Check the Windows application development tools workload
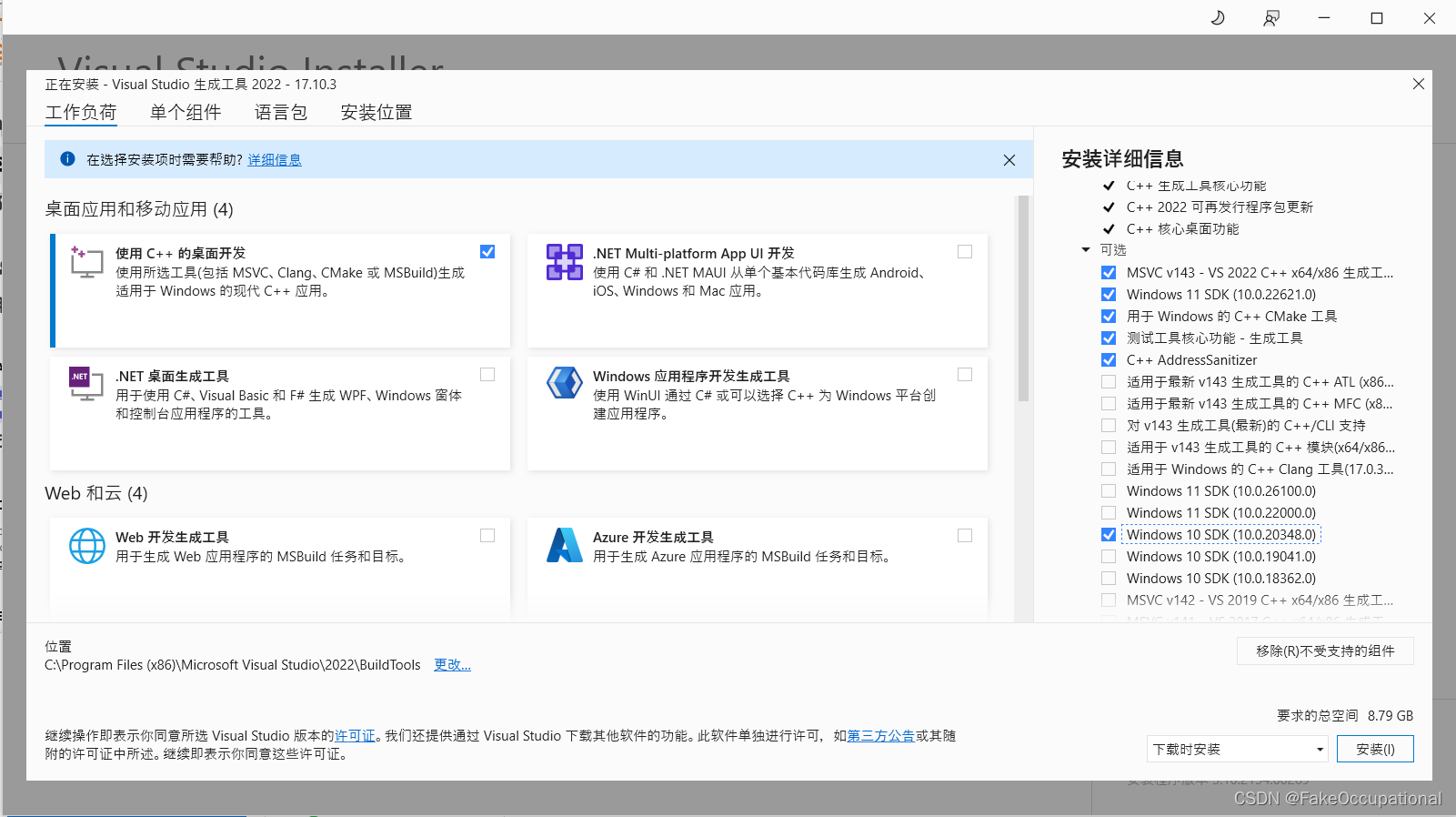This screenshot has width=1456, height=817. point(965,375)
